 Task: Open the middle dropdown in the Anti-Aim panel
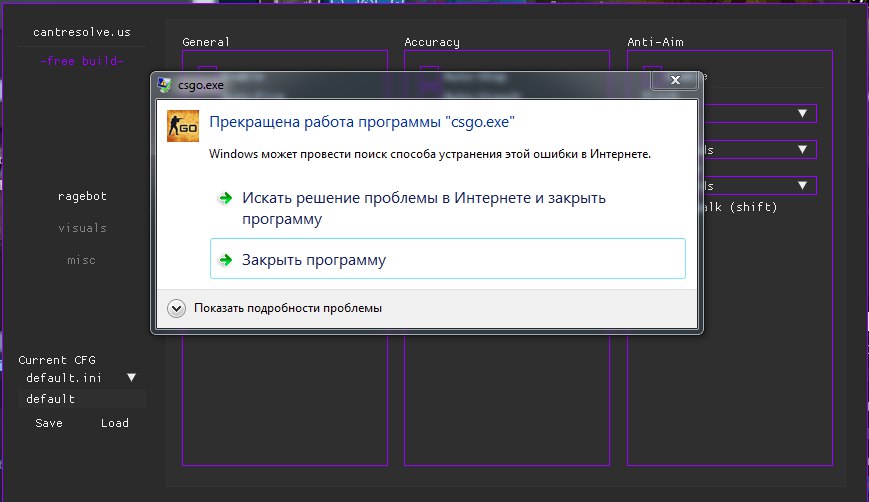tap(759, 150)
